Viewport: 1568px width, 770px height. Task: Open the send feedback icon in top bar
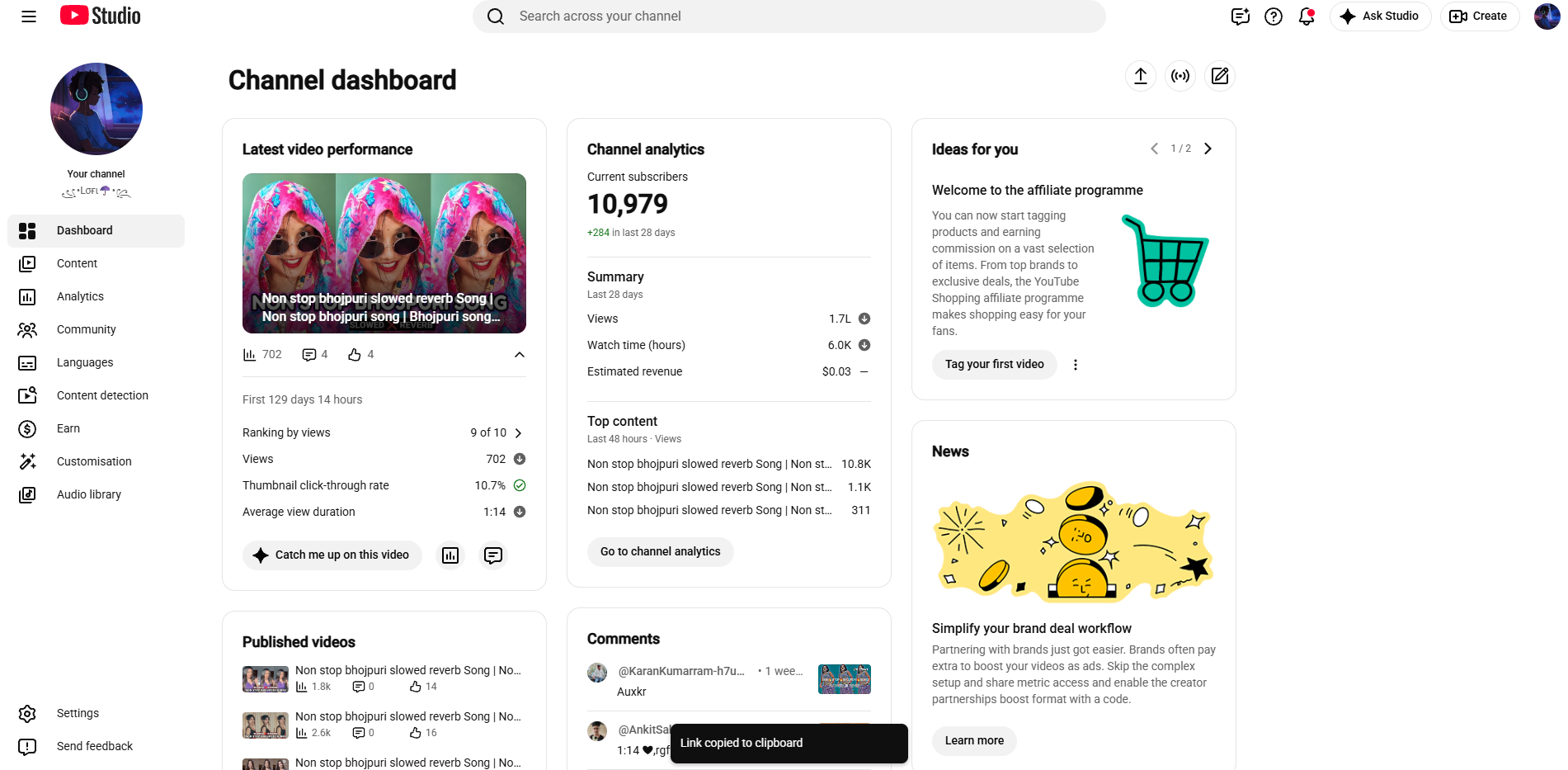(x=1241, y=17)
